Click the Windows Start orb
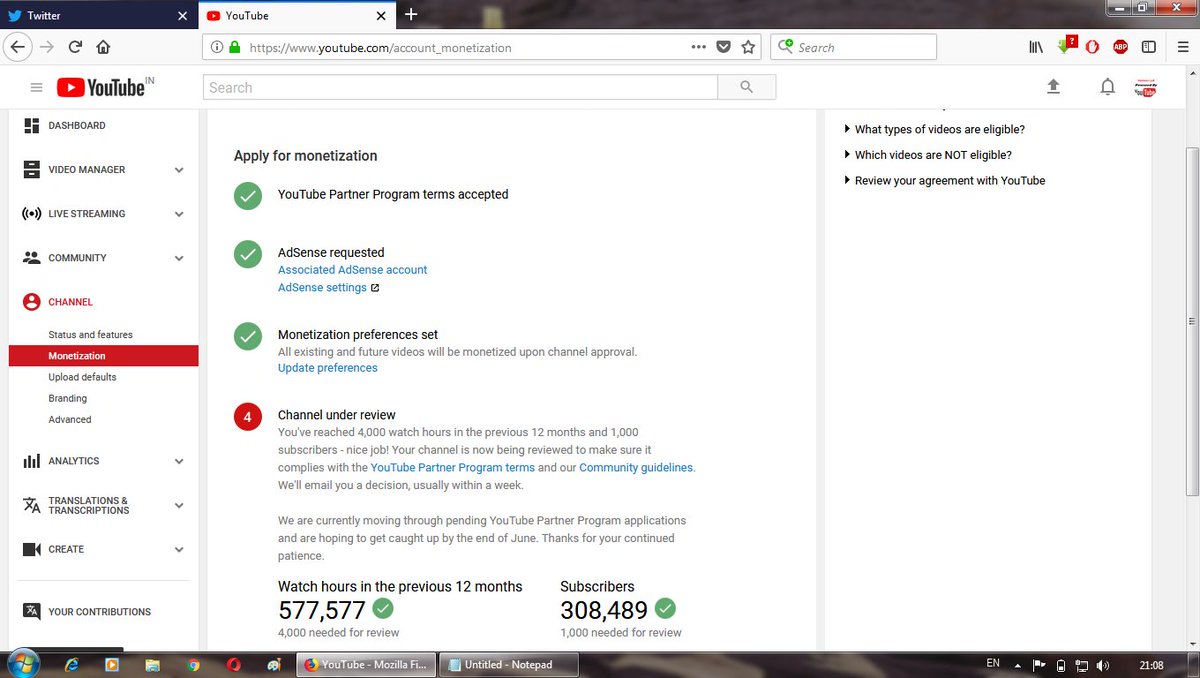1200x678 pixels. 22,663
